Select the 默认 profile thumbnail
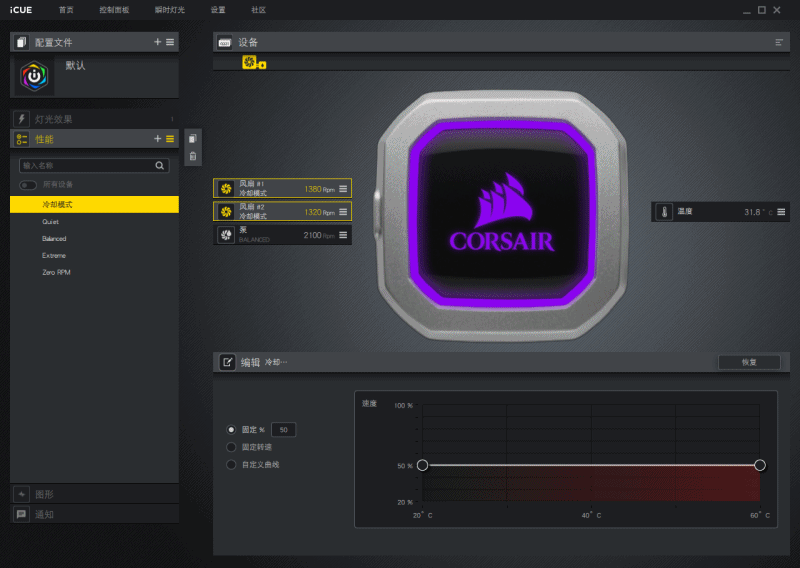 (x=34, y=77)
